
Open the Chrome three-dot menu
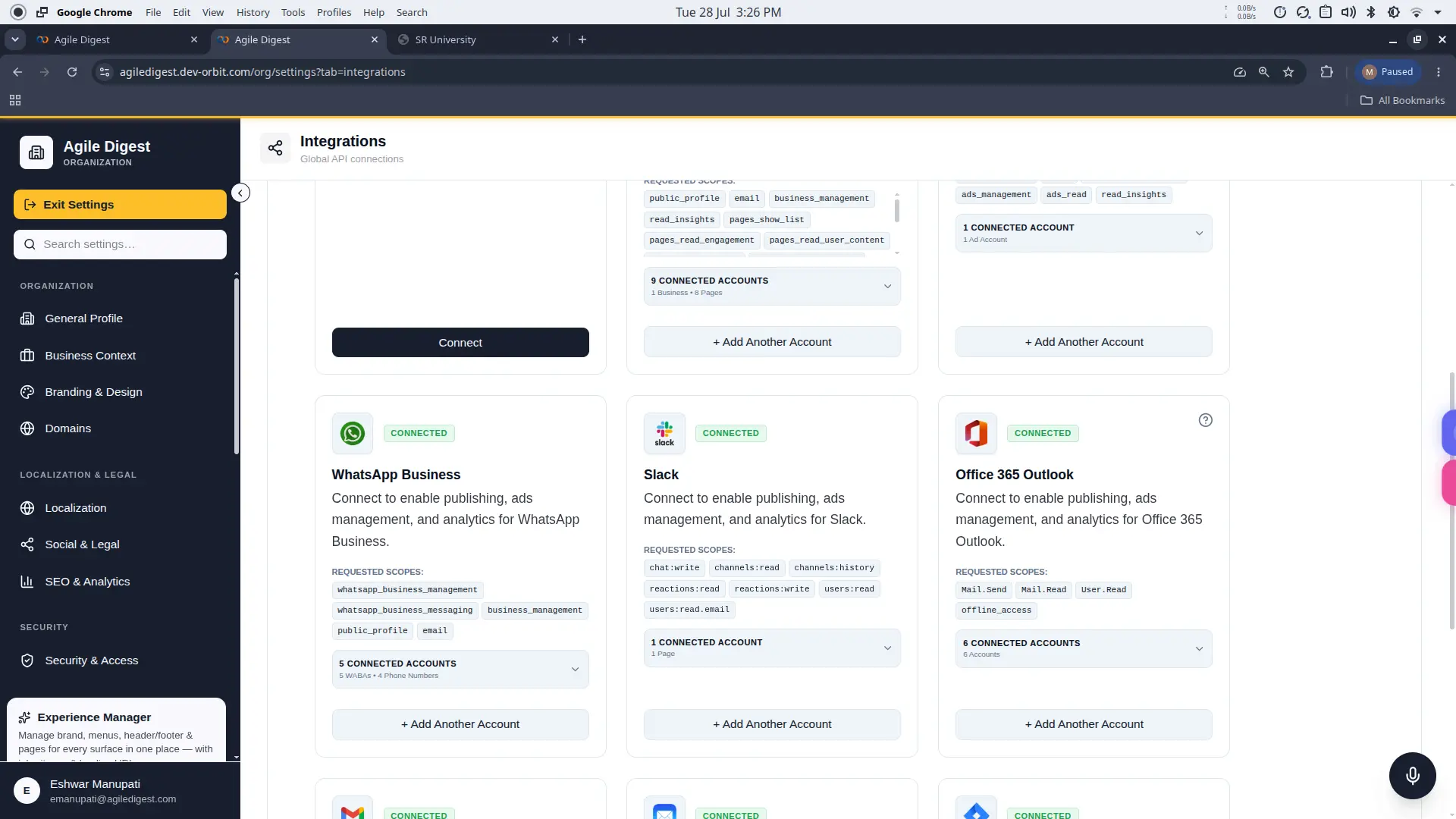(1439, 72)
